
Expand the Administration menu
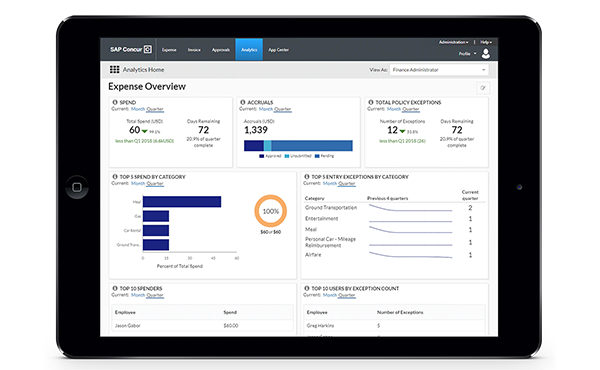click(x=453, y=42)
